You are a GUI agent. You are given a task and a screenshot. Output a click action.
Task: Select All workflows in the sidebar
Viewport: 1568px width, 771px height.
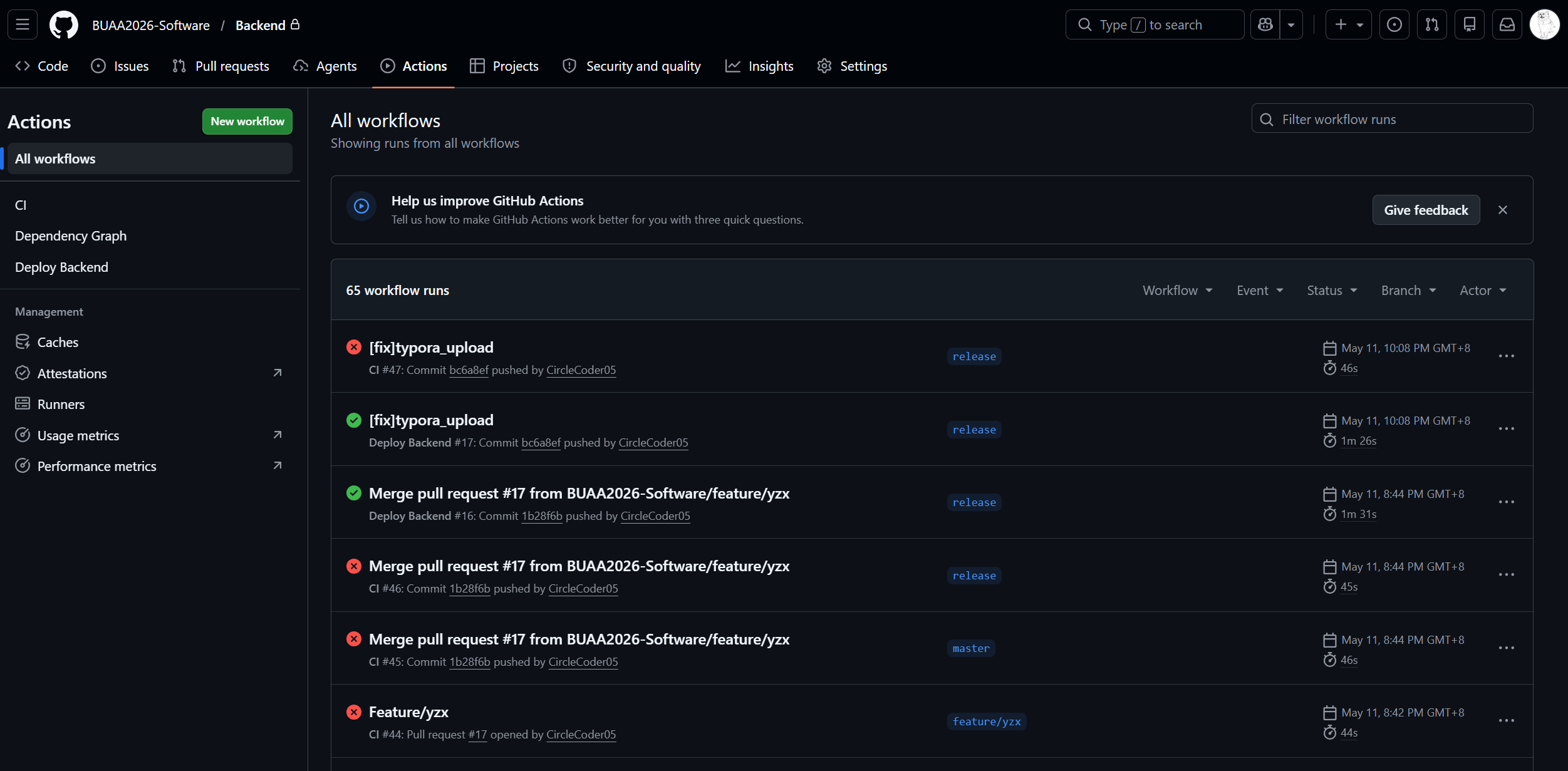(150, 158)
